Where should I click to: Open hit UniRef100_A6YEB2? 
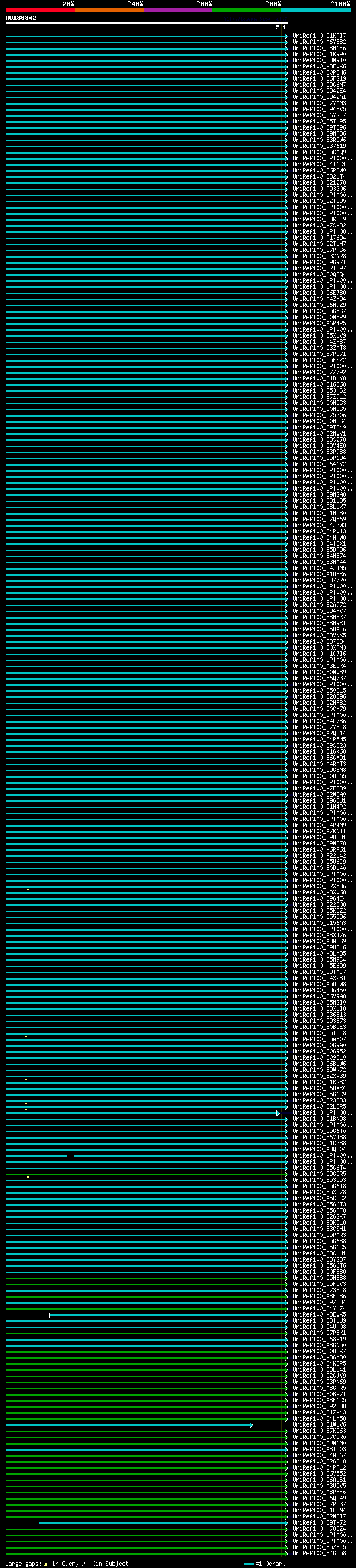coord(319,42)
